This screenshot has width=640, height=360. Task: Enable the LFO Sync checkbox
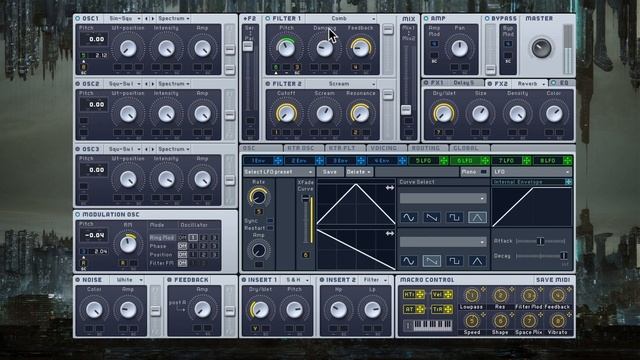coord(270,221)
